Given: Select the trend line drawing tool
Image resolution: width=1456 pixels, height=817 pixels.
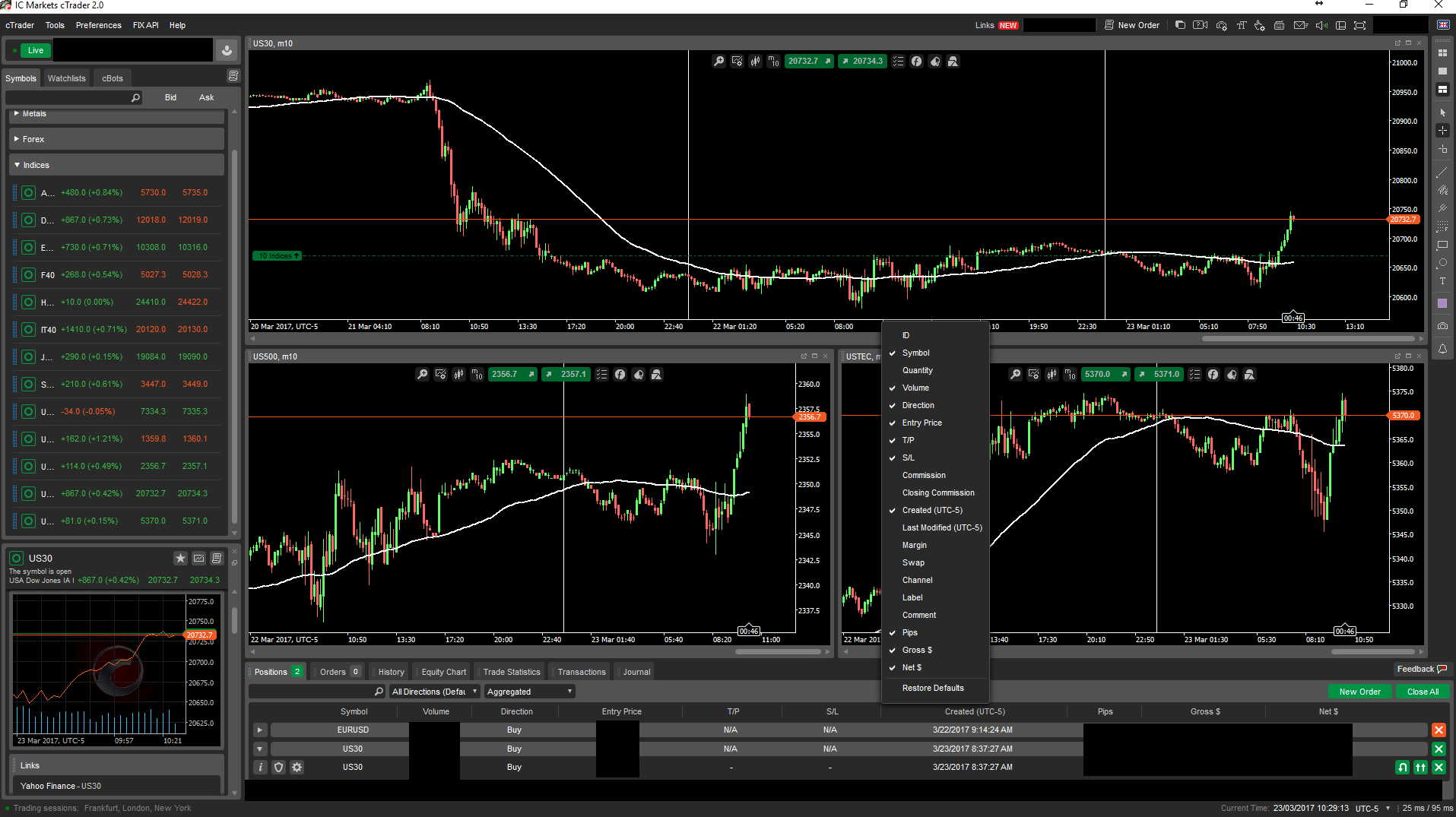Looking at the screenshot, I should pyautogui.click(x=1442, y=173).
